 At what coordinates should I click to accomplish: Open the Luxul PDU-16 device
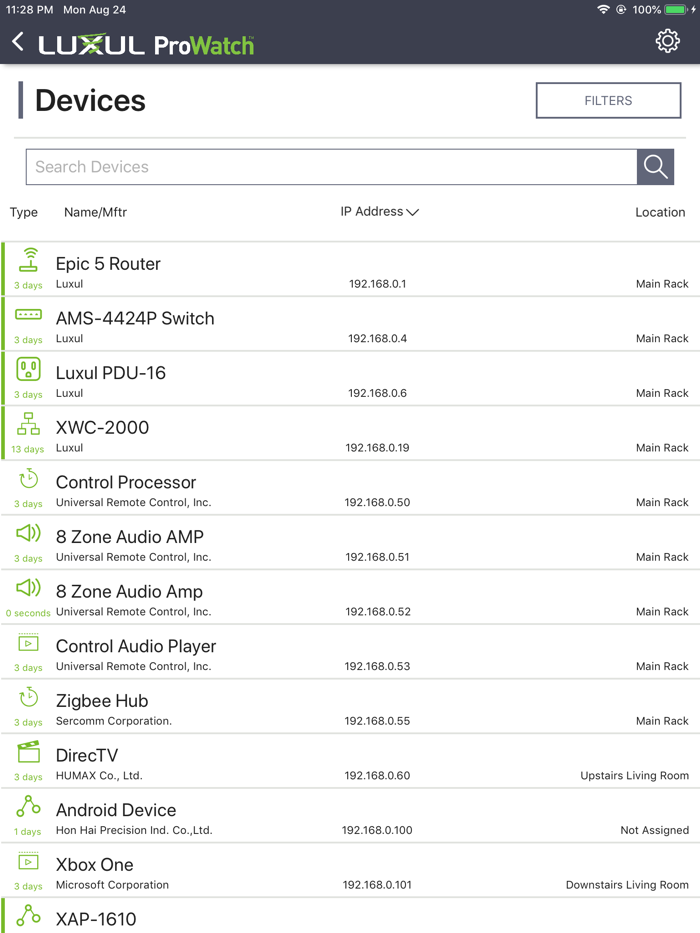(x=350, y=378)
